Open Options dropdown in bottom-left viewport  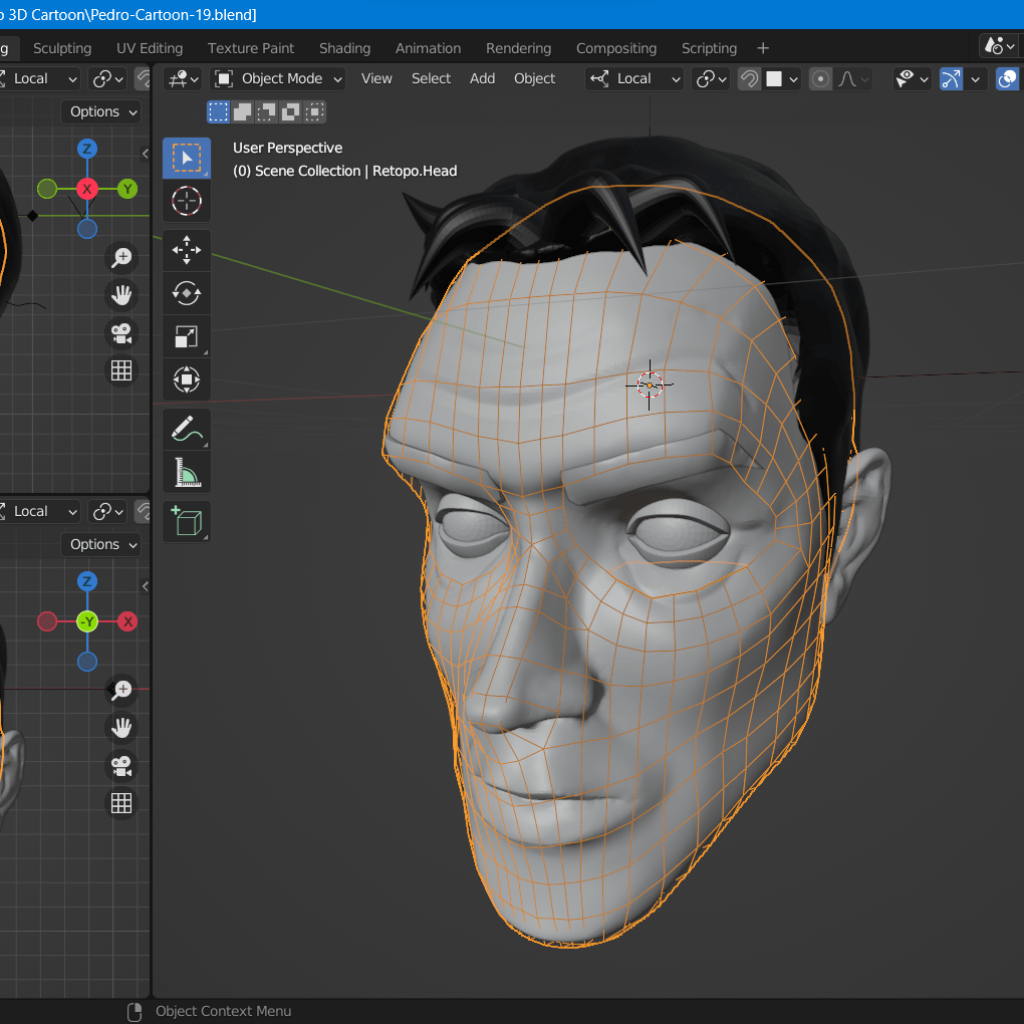(x=101, y=544)
